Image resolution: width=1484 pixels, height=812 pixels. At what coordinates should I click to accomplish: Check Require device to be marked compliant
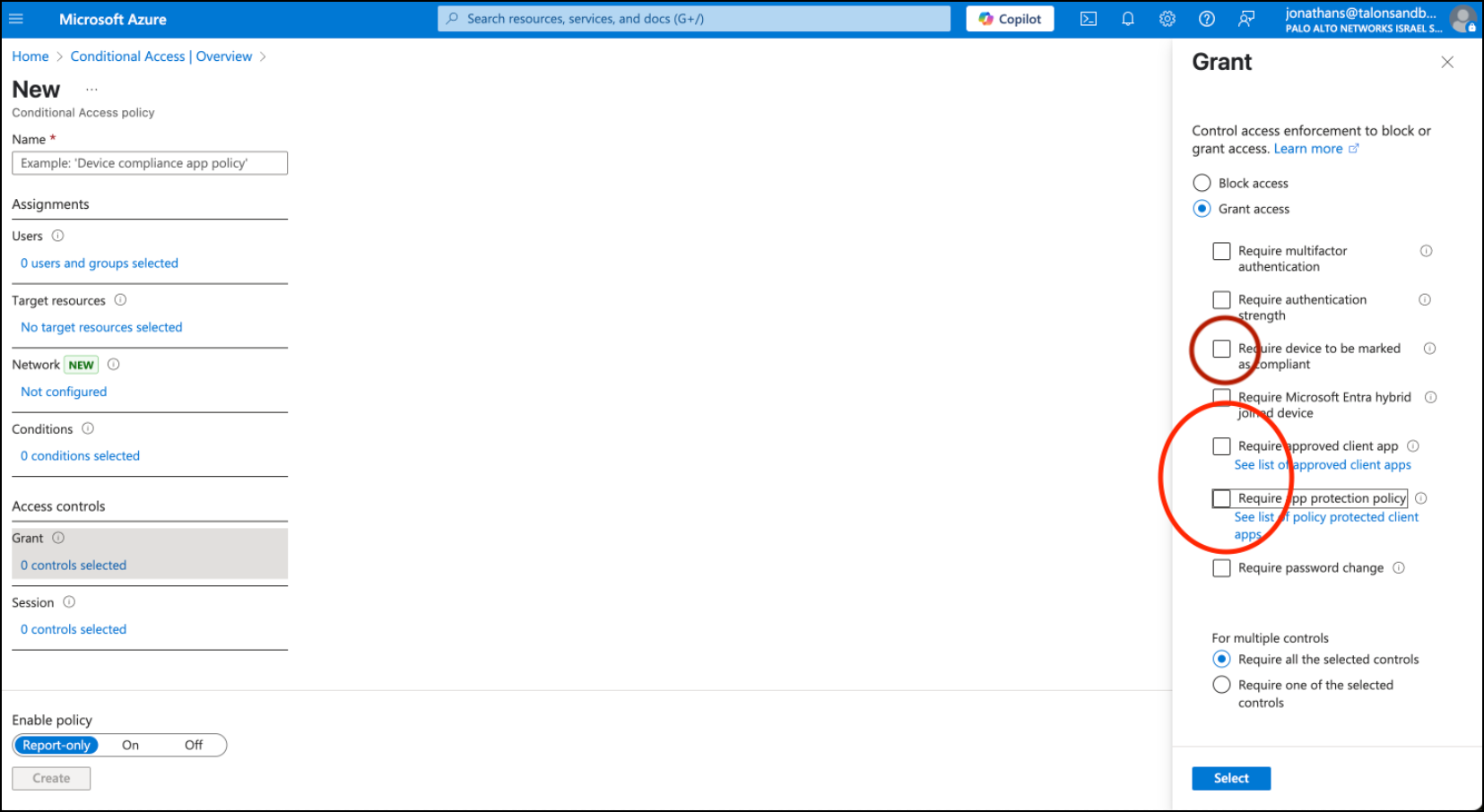(1221, 349)
